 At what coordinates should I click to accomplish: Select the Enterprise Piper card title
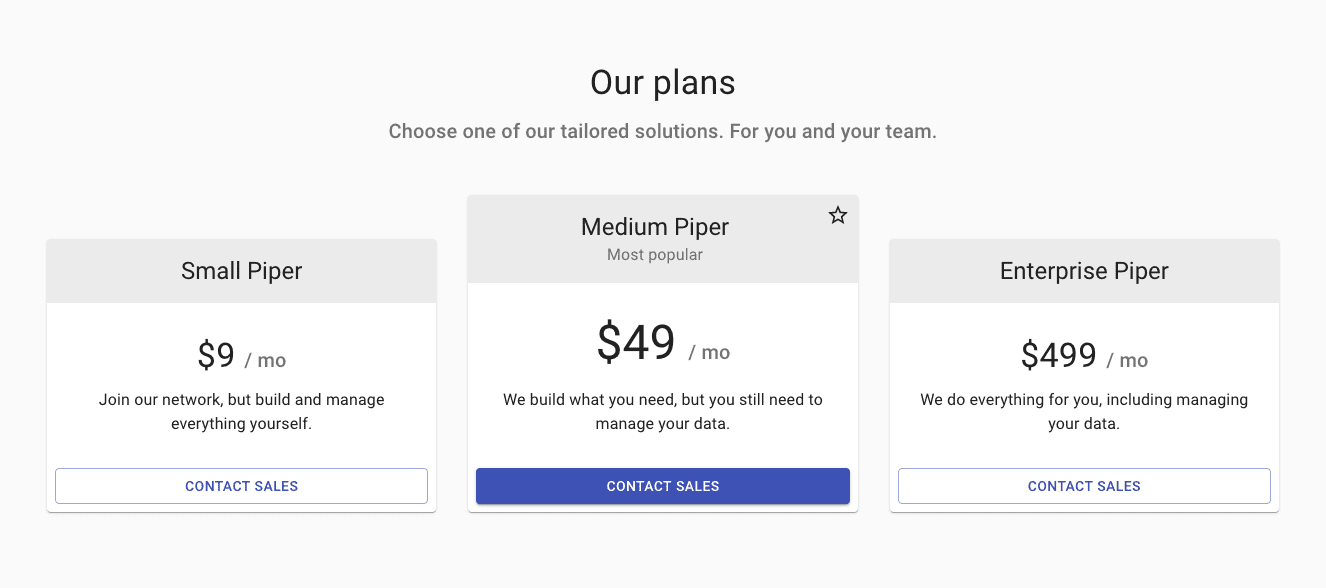(1084, 271)
